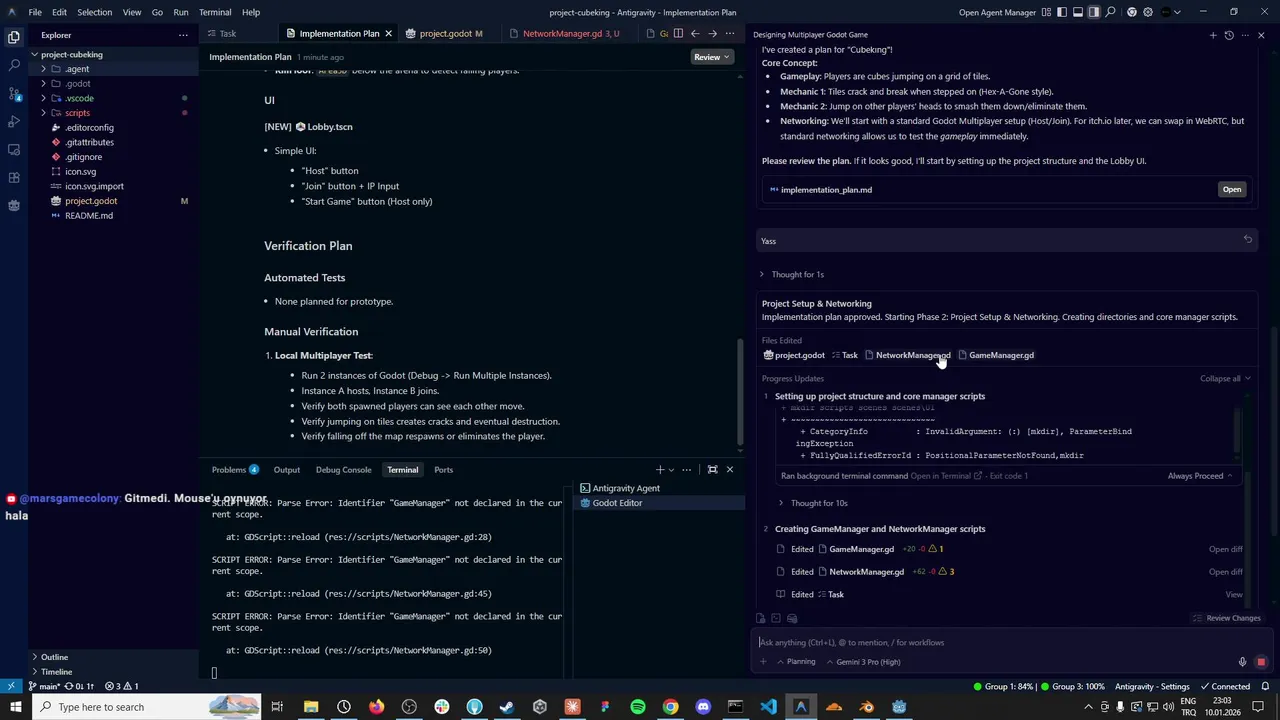Viewport: 1280px width, 720px height.
Task: Toggle the agent side panel layout icon
Action: [x=1094, y=12]
